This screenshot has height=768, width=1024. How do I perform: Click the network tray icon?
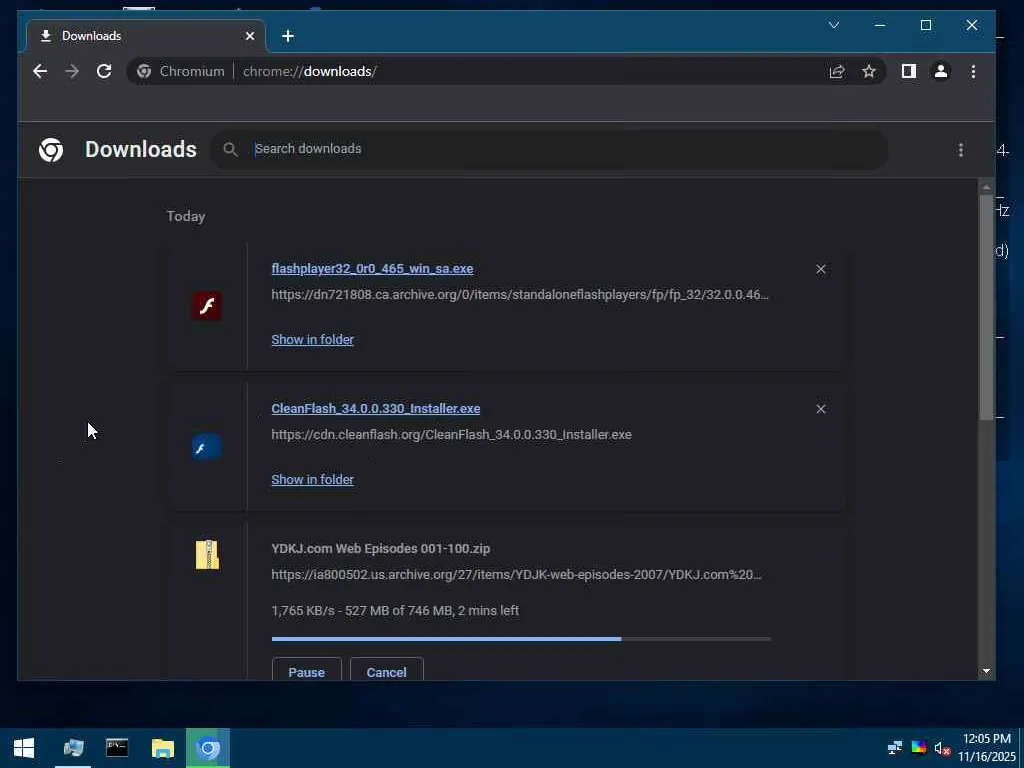[895, 748]
